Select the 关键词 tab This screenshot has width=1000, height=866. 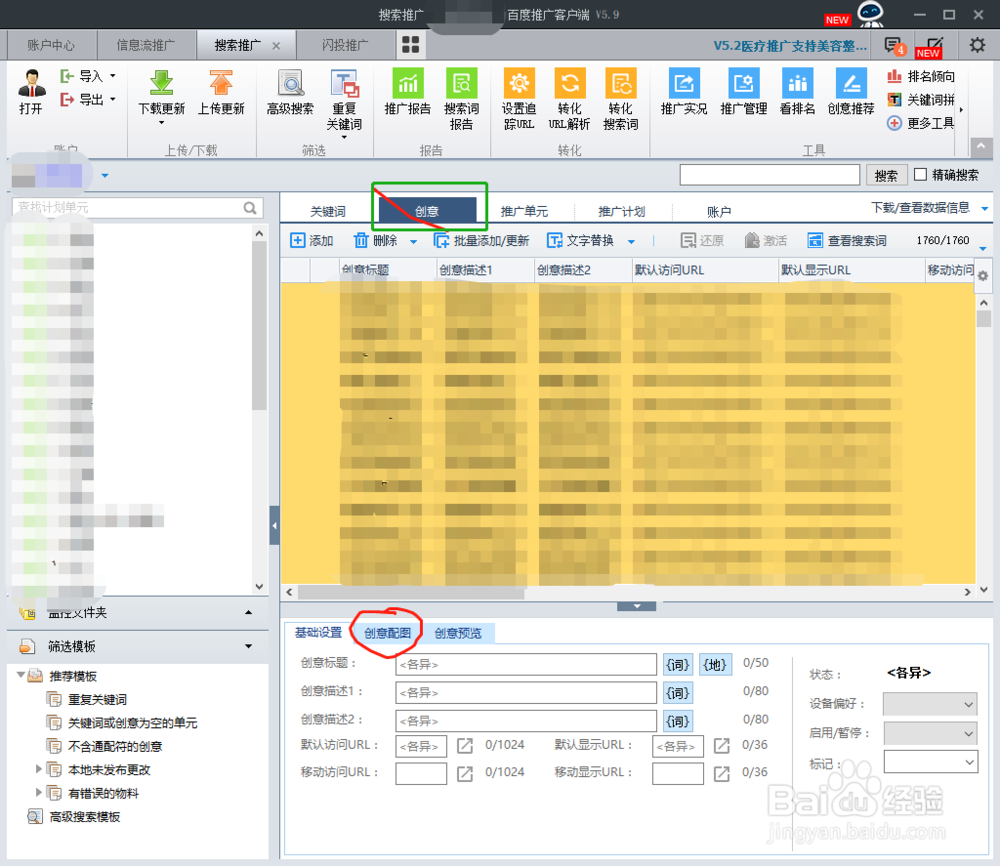(x=328, y=211)
